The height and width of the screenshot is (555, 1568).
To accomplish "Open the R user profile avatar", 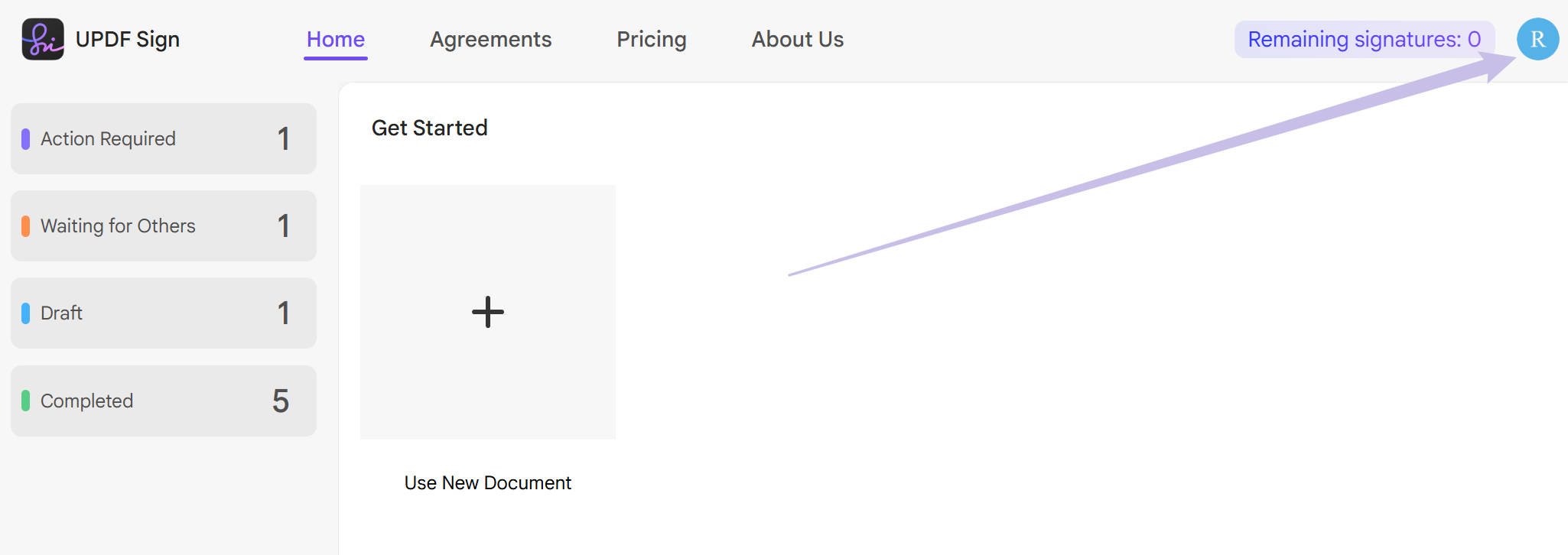I will [x=1537, y=39].
